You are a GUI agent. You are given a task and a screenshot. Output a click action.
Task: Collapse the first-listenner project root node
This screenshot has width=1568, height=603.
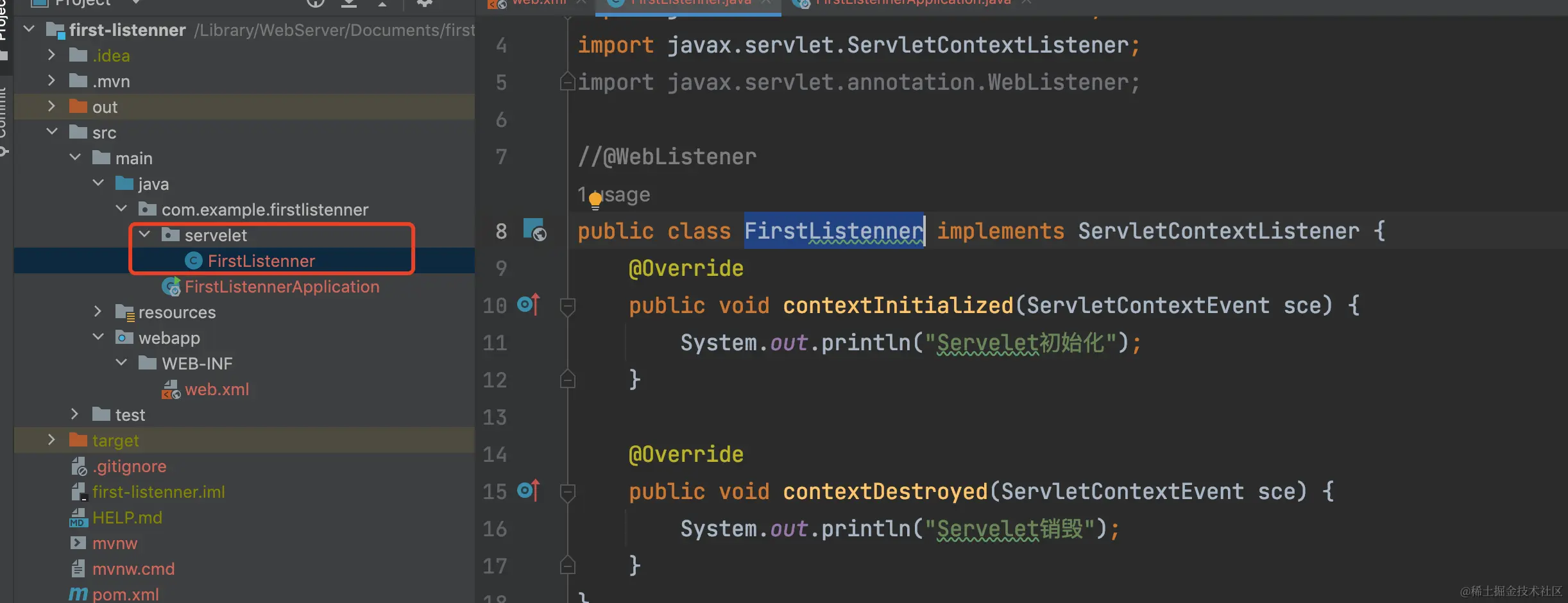[29, 29]
